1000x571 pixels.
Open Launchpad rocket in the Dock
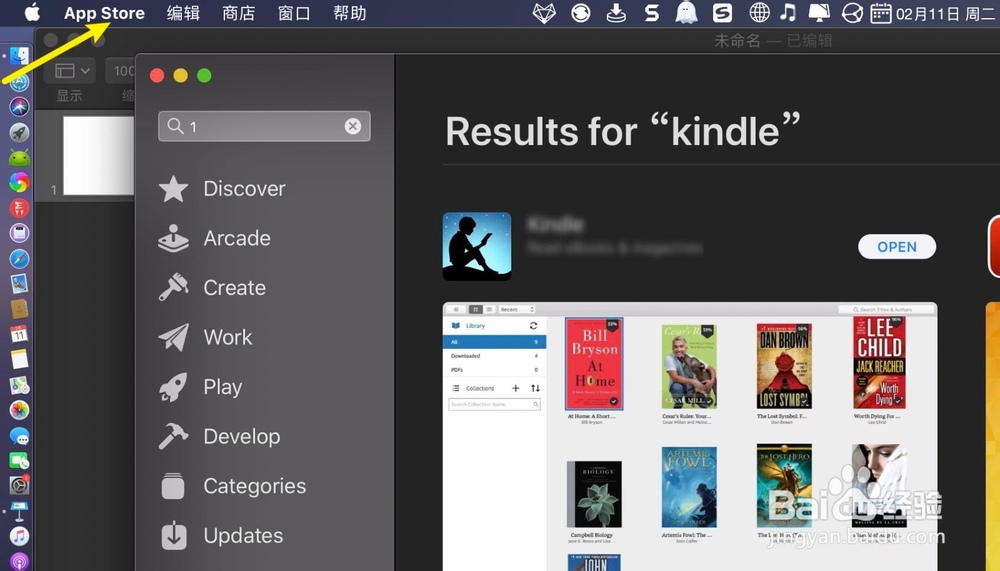coord(19,132)
